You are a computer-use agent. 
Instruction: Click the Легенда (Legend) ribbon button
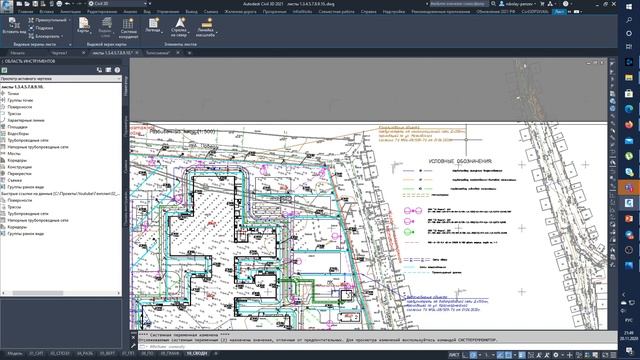pos(153,26)
